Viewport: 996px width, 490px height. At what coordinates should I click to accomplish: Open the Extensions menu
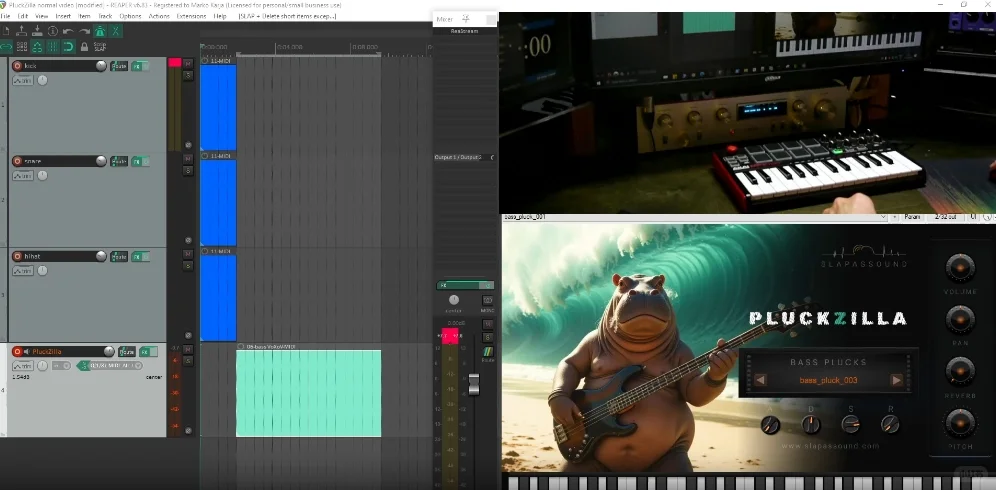[191, 16]
